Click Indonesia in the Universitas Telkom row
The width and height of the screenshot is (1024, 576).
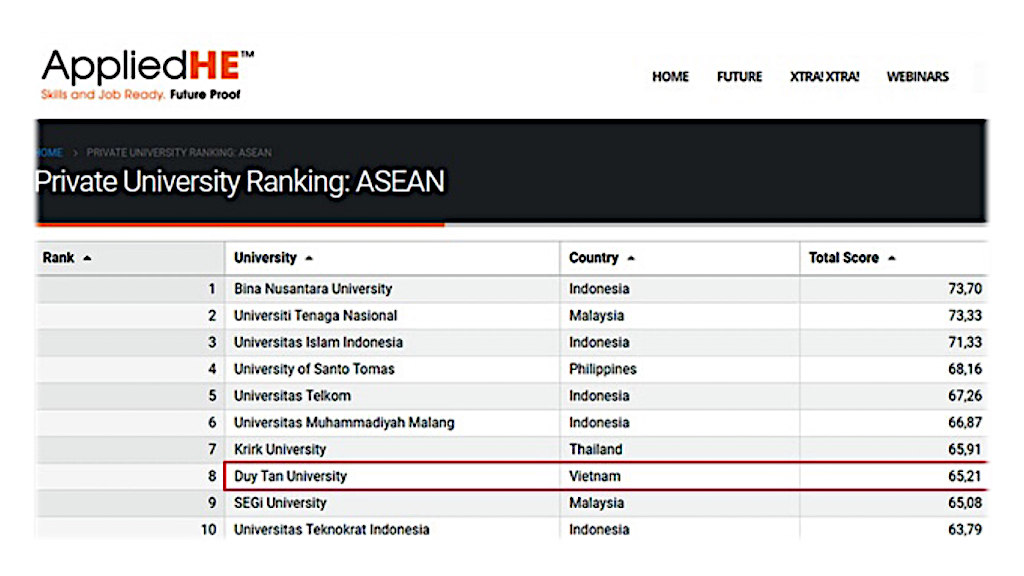679,396
